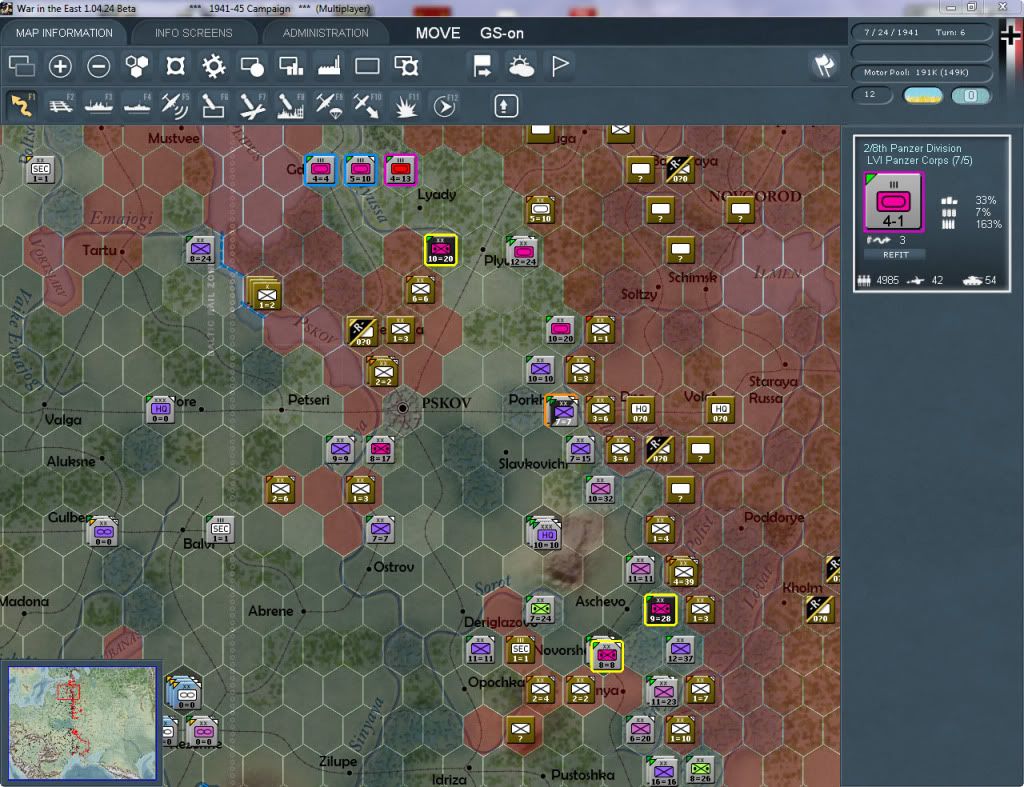Select the F4 amphibious mode icon
The width and height of the screenshot is (1024, 787).
pyautogui.click(x=137, y=105)
